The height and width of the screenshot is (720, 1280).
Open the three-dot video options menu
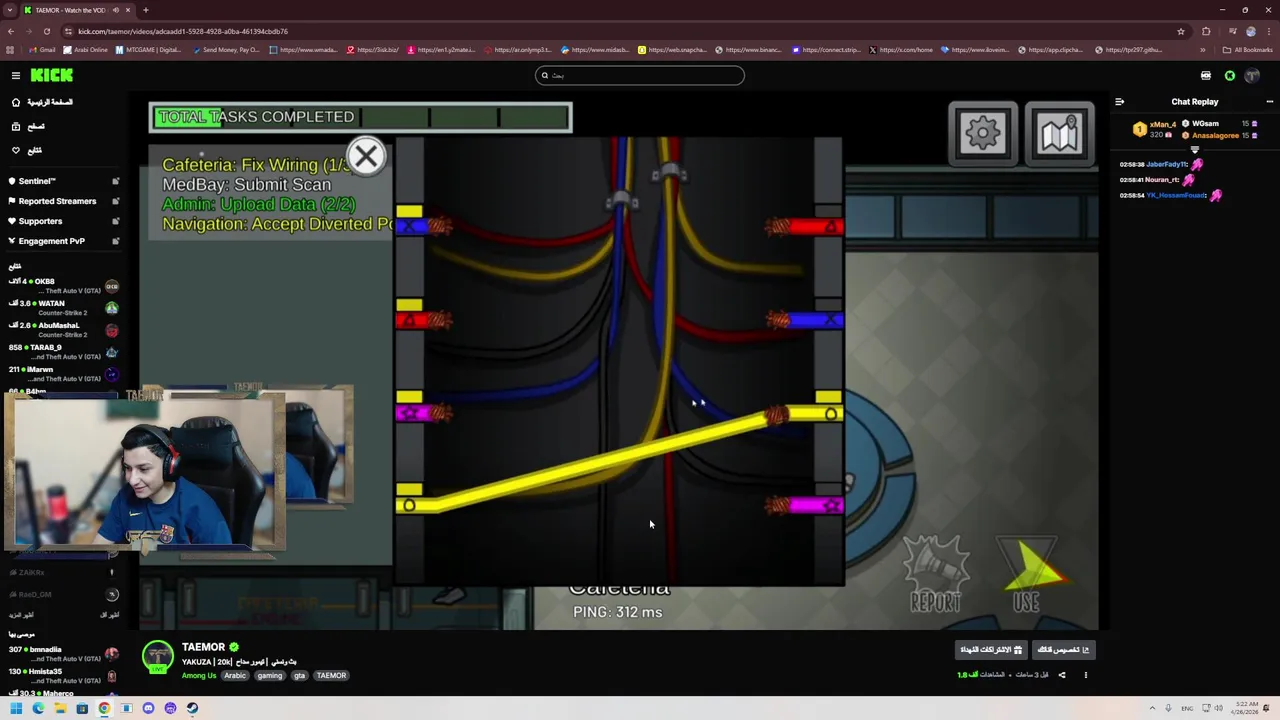coord(1086,675)
